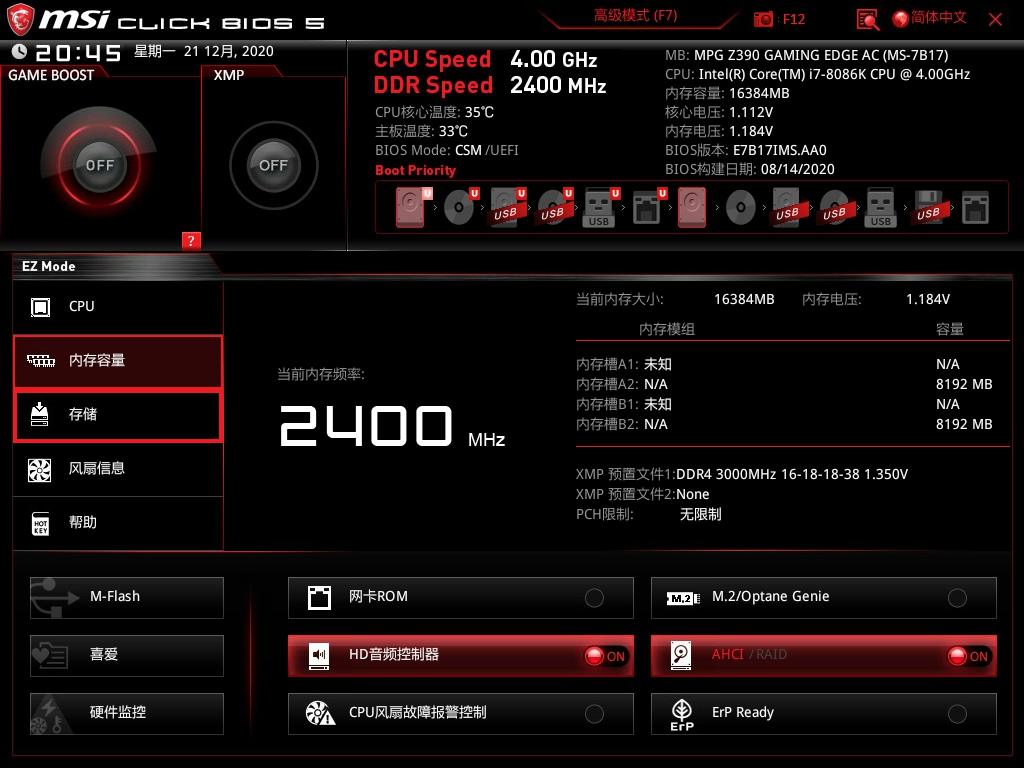The image size is (1024, 768).
Task: Open the 简体中文 language selector
Action: click(938, 18)
